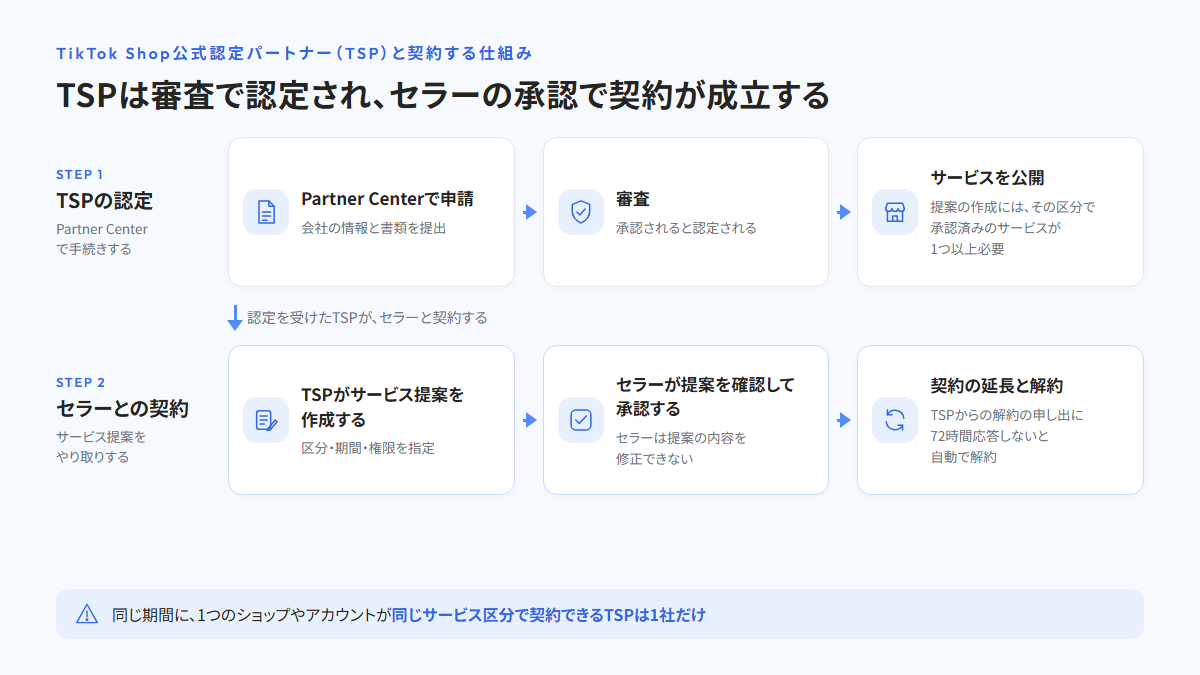Viewport: 1200px width, 675px height.
Task: Click the highlighted text '同じサービス区分で契約できるTSPは1社だけ'
Action: (548, 615)
